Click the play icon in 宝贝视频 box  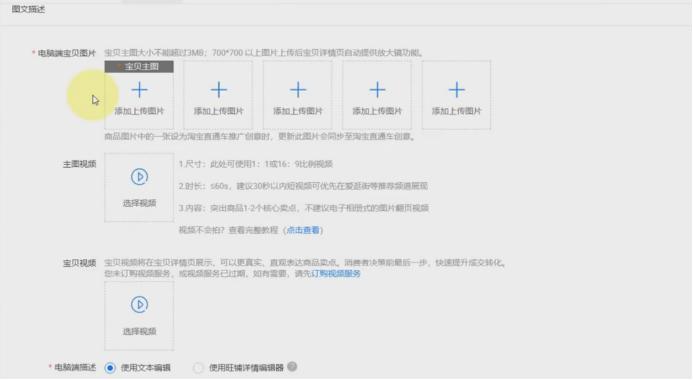(139, 305)
